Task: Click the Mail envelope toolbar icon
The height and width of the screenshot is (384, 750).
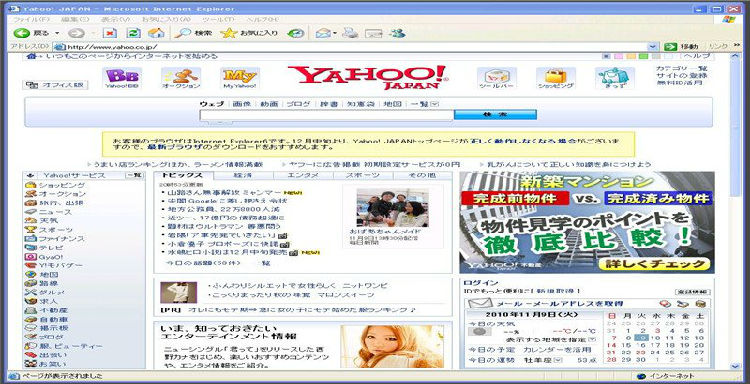Action: click(323, 33)
